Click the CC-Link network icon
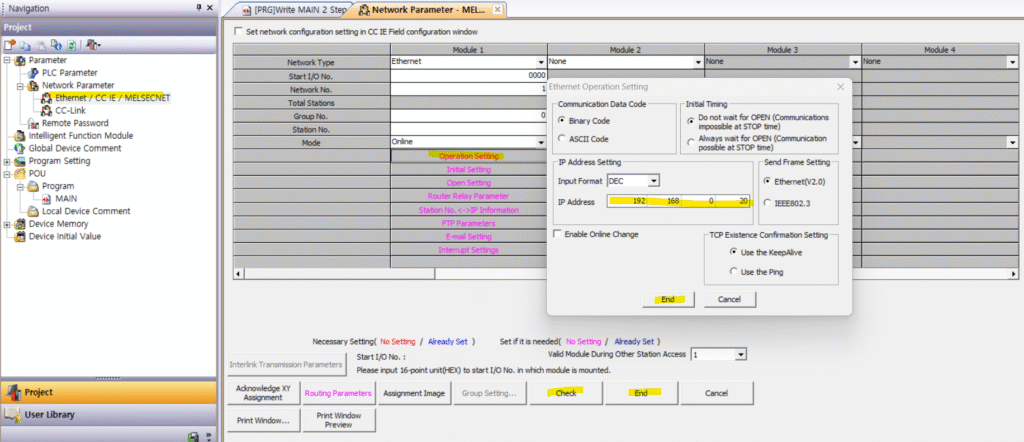Viewport: 1024px width, 442px height. coord(46,111)
